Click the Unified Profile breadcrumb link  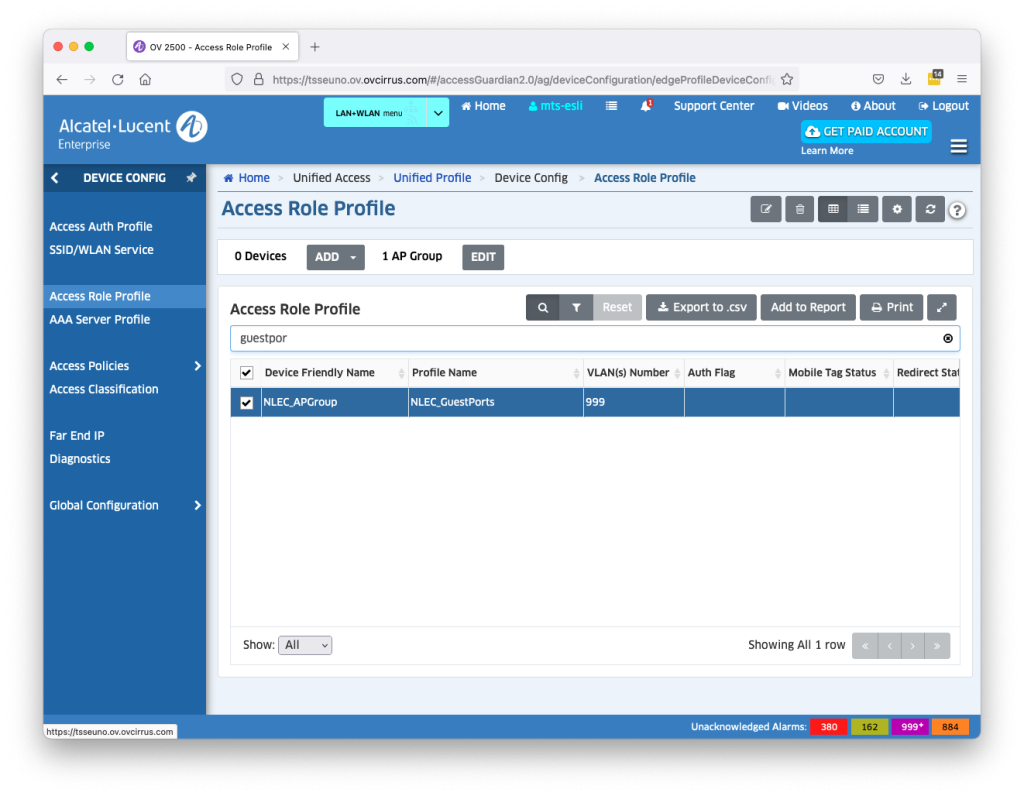click(x=432, y=178)
